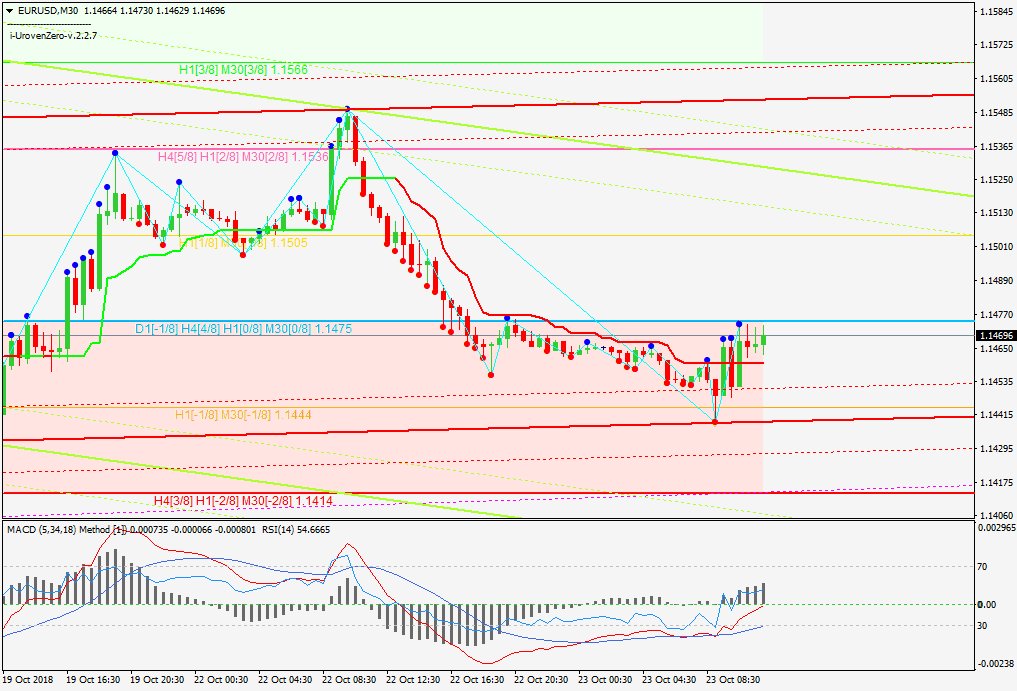The image size is (1017, 691).
Task: Click the RSI 30 level marker
Action: click(x=983, y=625)
